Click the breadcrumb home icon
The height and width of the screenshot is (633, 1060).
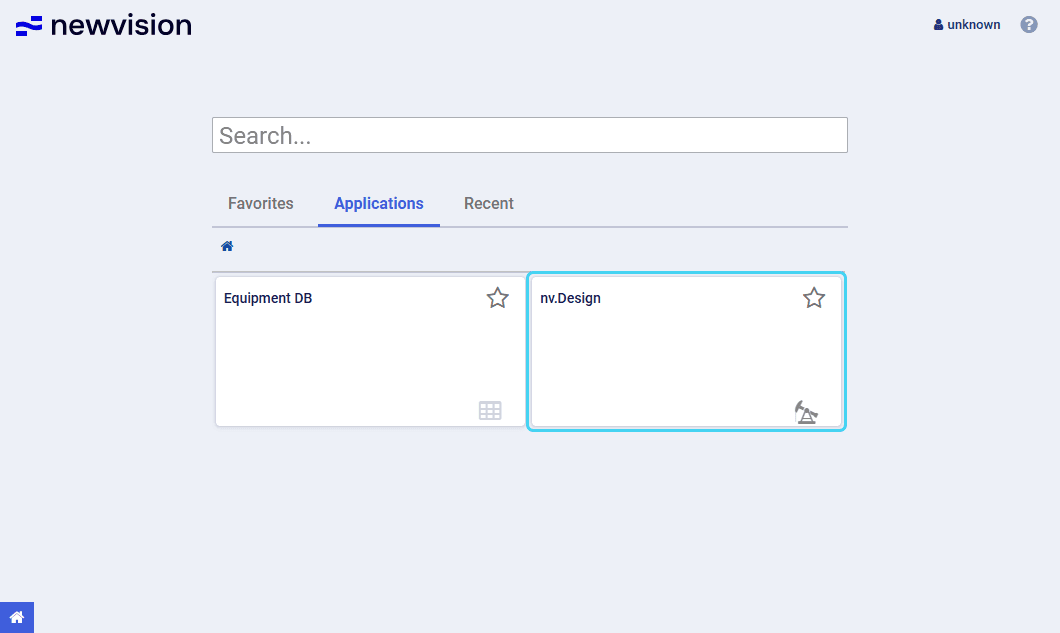pyautogui.click(x=227, y=246)
